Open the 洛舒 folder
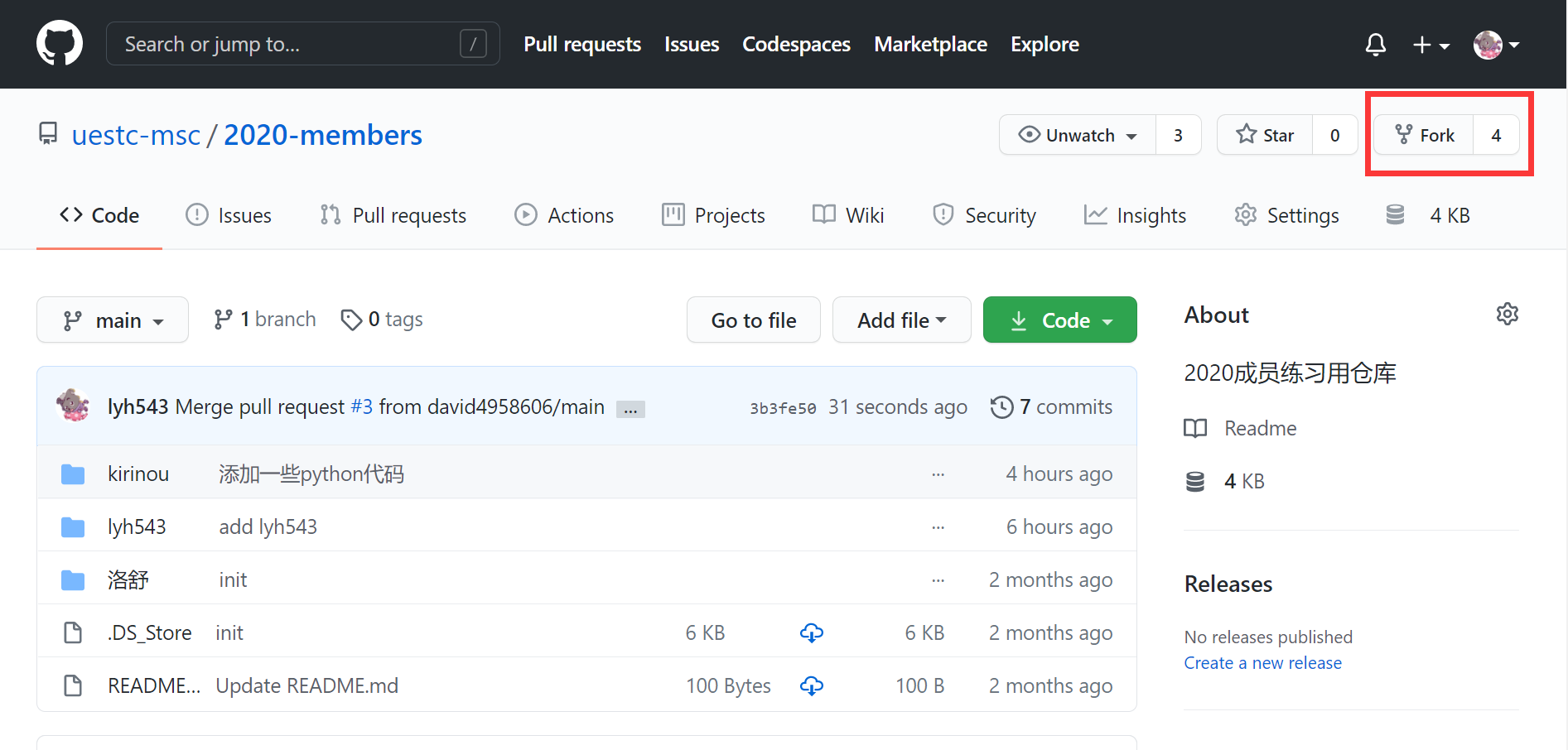The height and width of the screenshot is (750, 1568). click(128, 579)
